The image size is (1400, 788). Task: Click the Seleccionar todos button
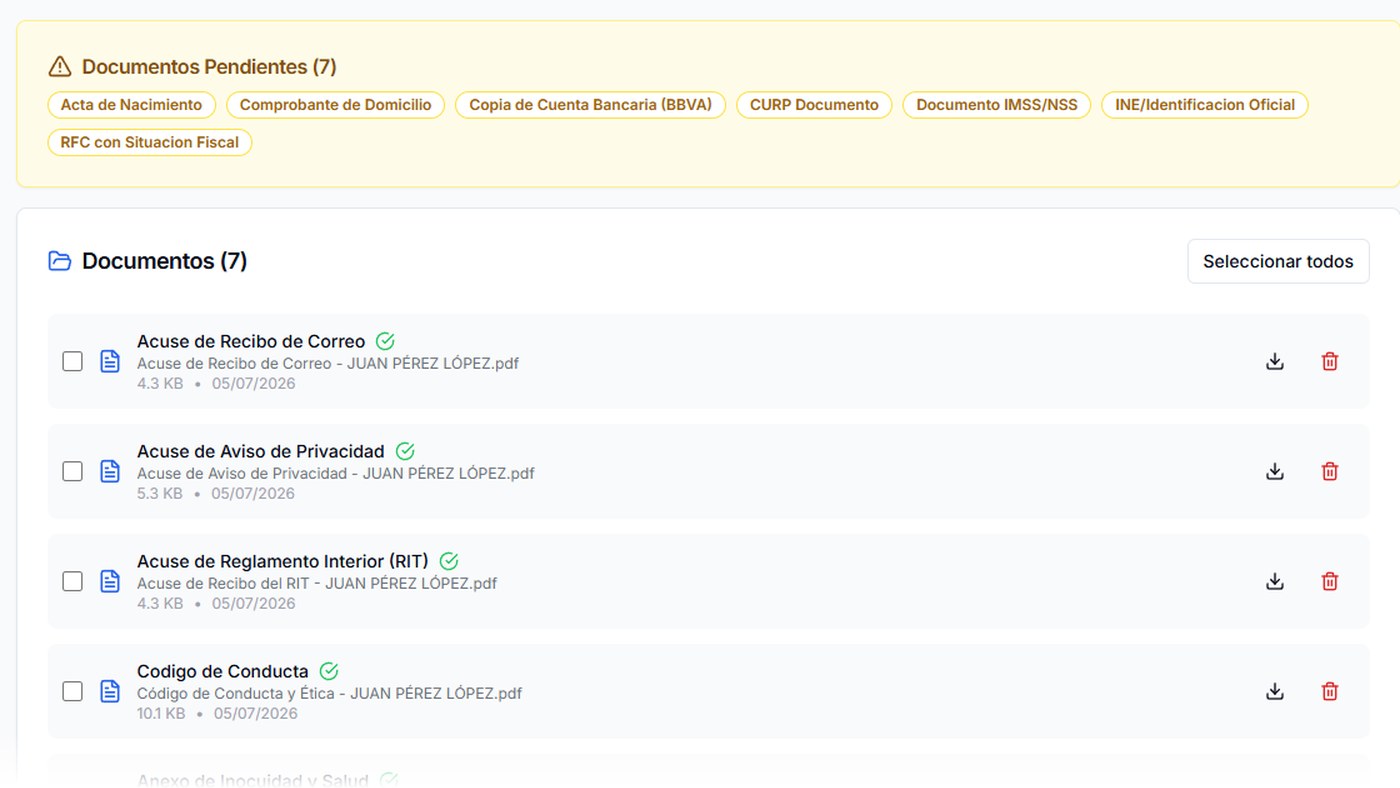pos(1278,261)
